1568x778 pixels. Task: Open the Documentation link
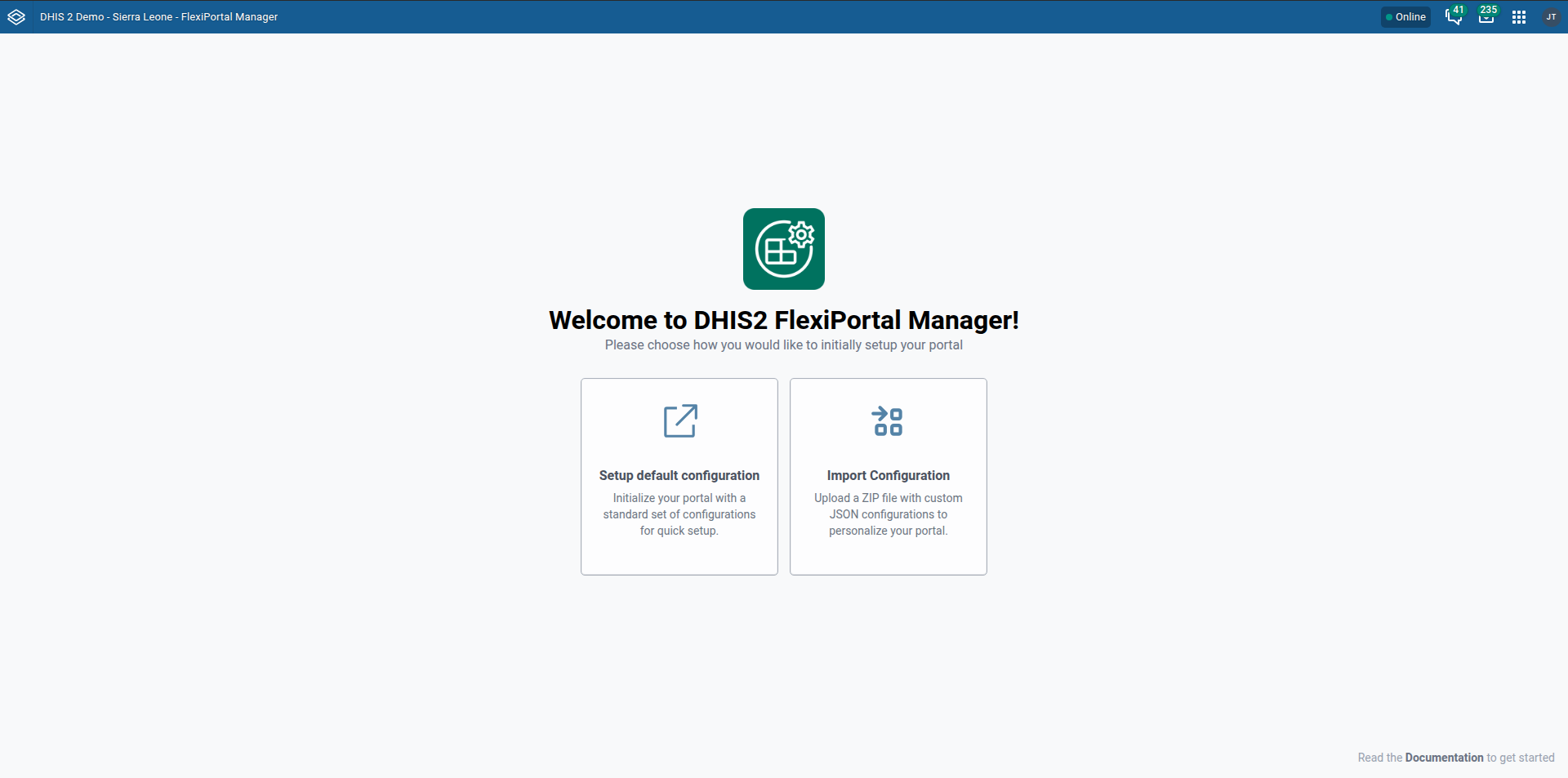(x=1444, y=758)
